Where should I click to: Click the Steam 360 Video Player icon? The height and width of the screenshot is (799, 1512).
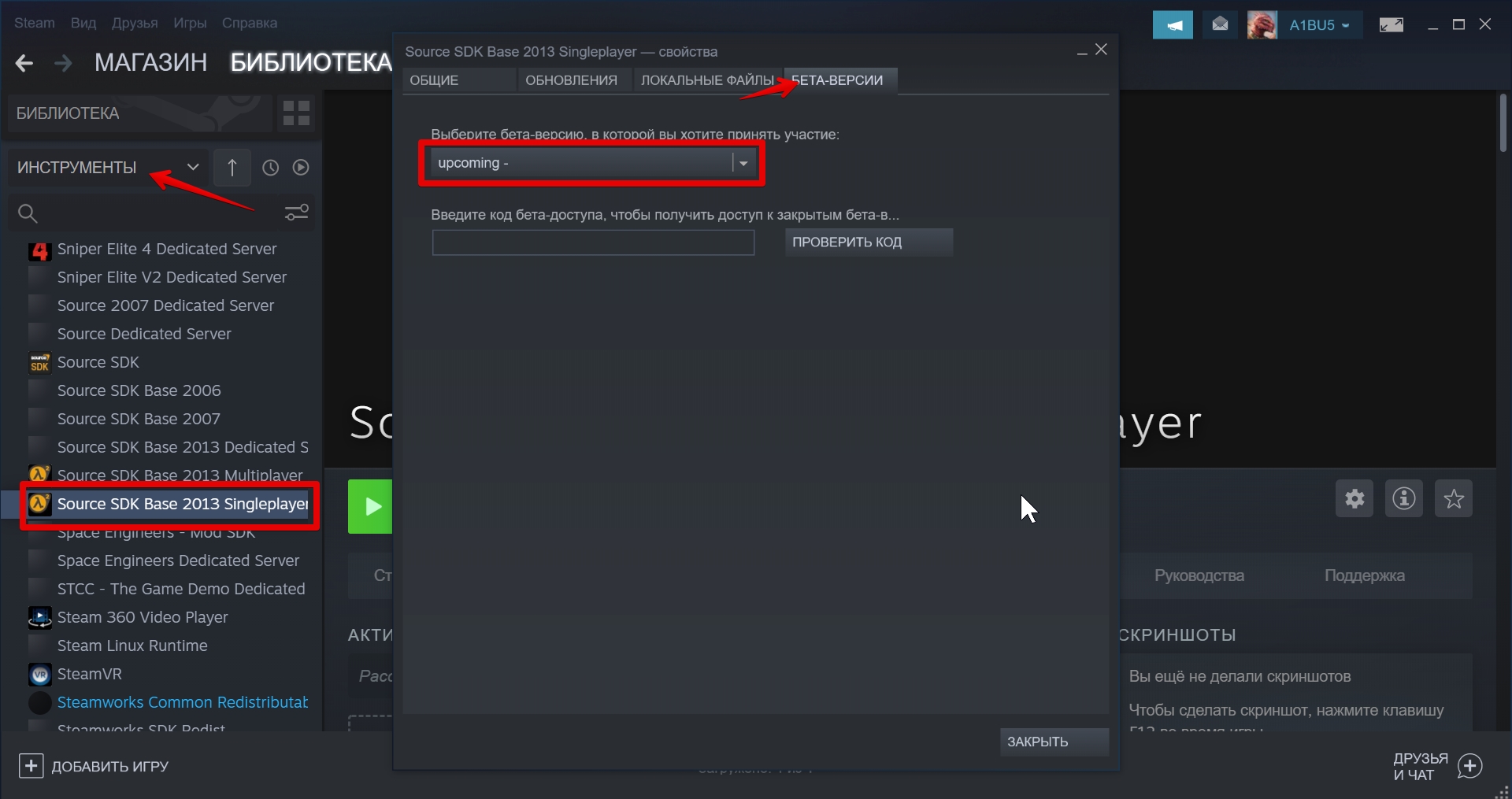tap(39, 617)
